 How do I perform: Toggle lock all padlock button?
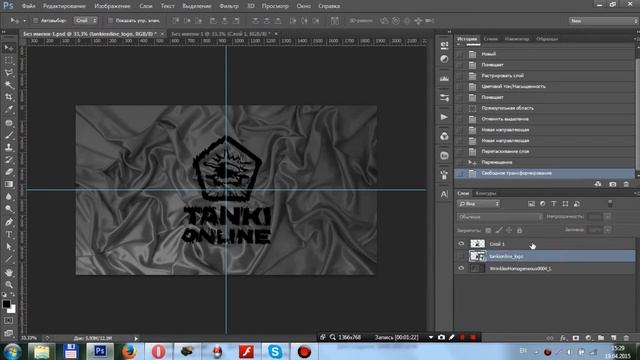point(519,230)
